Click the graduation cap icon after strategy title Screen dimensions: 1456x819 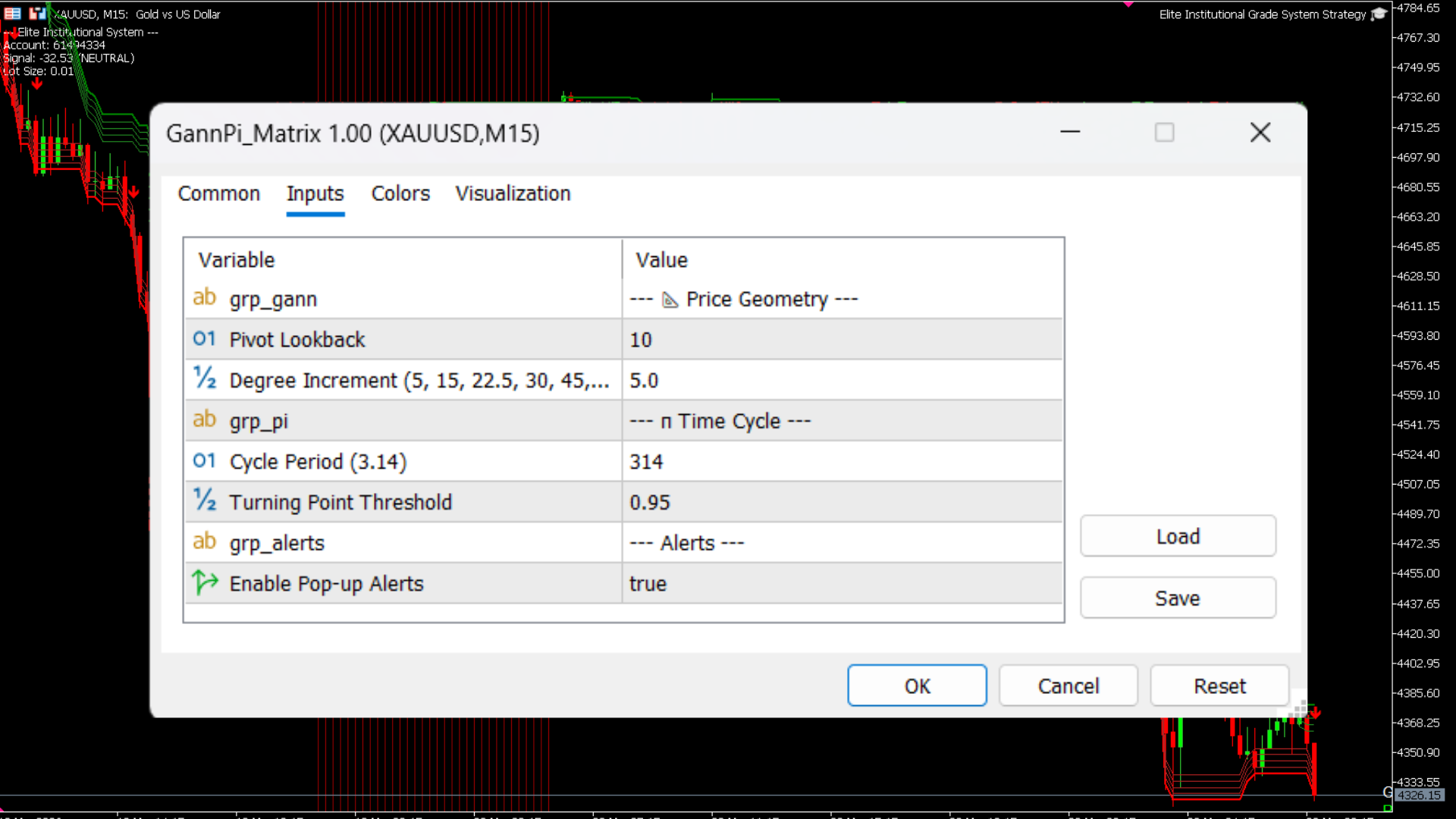coord(1378,14)
